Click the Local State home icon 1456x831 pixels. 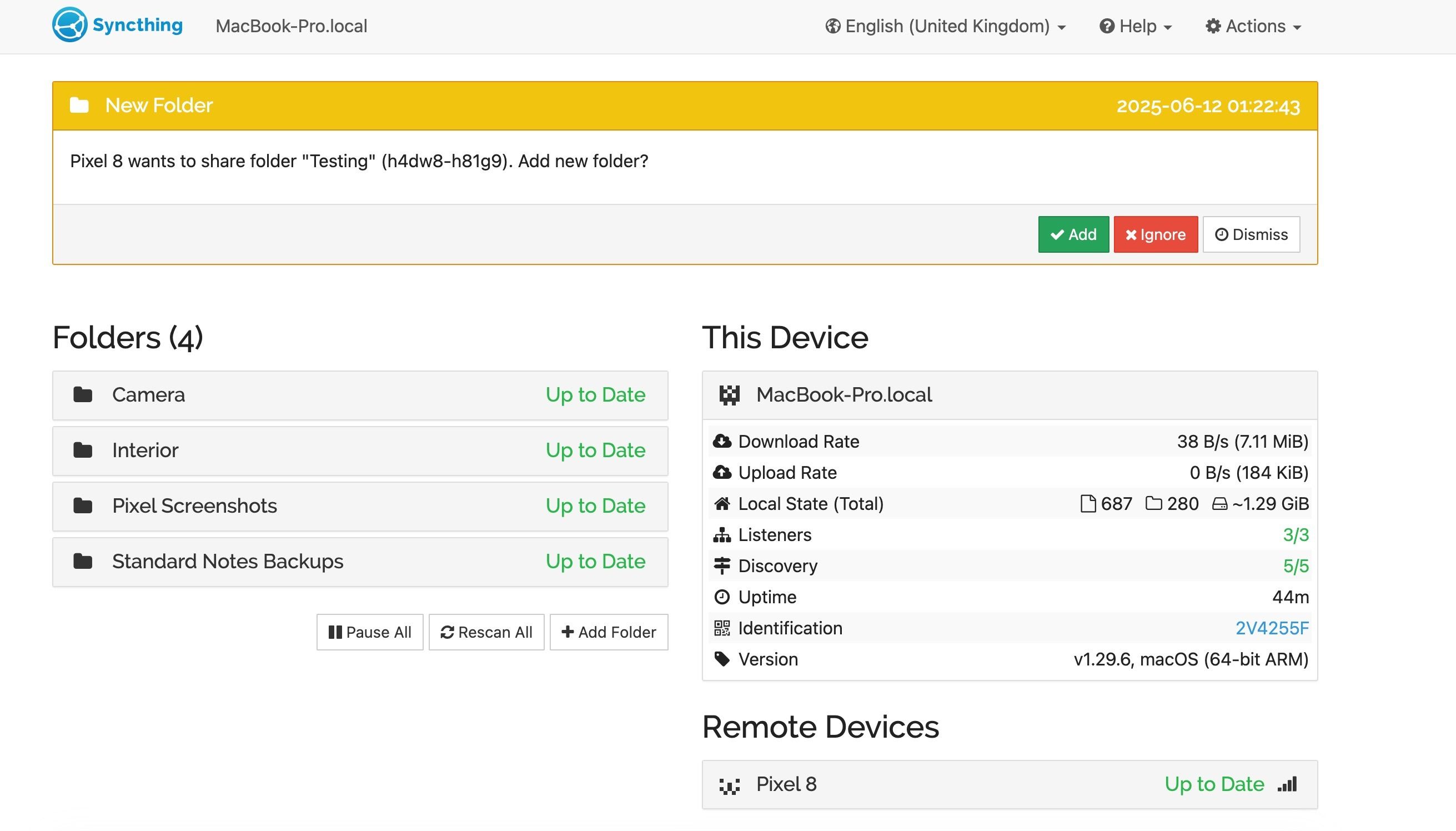pos(722,503)
